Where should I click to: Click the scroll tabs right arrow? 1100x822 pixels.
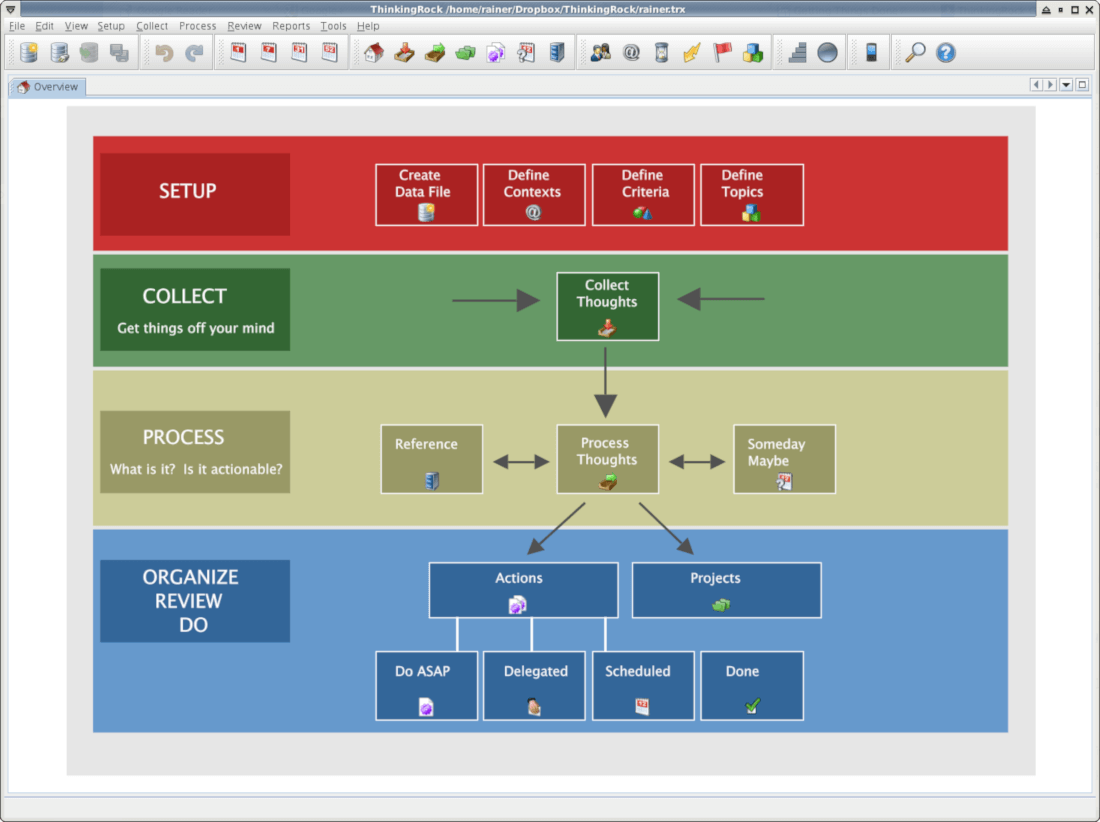coord(1050,85)
